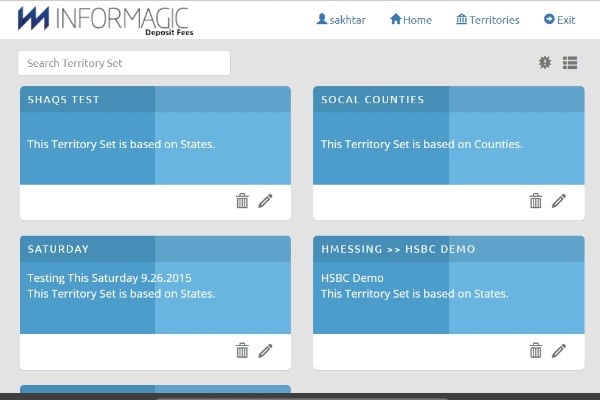600x400 pixels.
Task: Focus the Search Territory Set field
Action: pyautogui.click(x=124, y=63)
